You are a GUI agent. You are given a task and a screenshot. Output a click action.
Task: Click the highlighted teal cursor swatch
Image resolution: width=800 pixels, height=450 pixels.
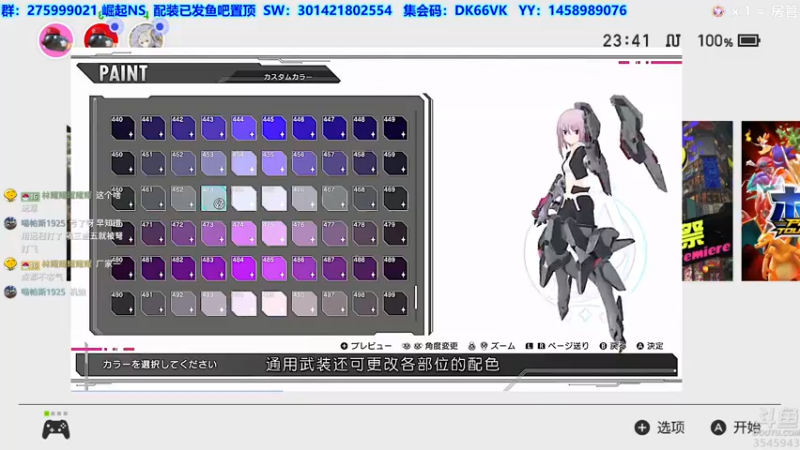click(x=213, y=198)
